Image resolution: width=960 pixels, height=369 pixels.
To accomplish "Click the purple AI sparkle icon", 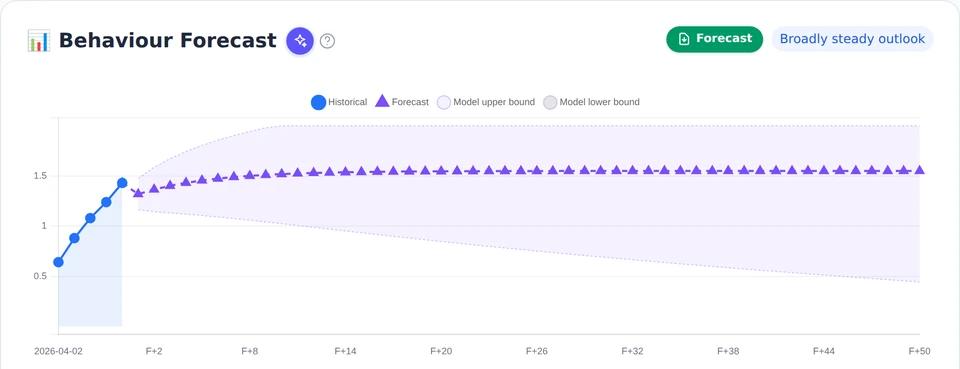I will 300,41.
